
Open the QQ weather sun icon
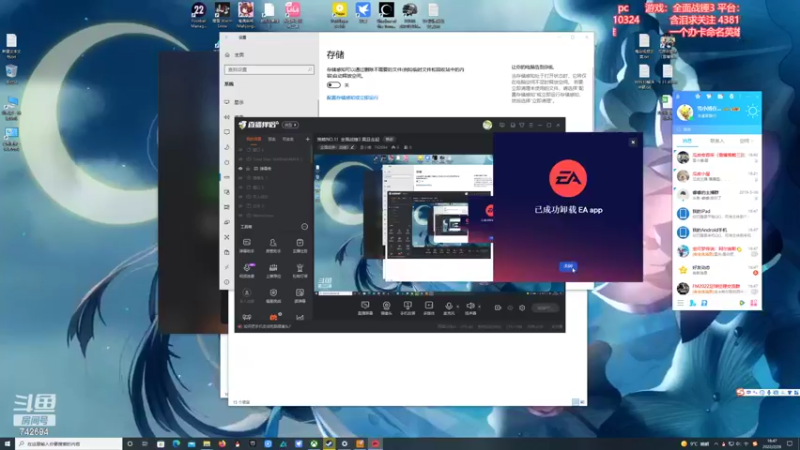click(753, 111)
